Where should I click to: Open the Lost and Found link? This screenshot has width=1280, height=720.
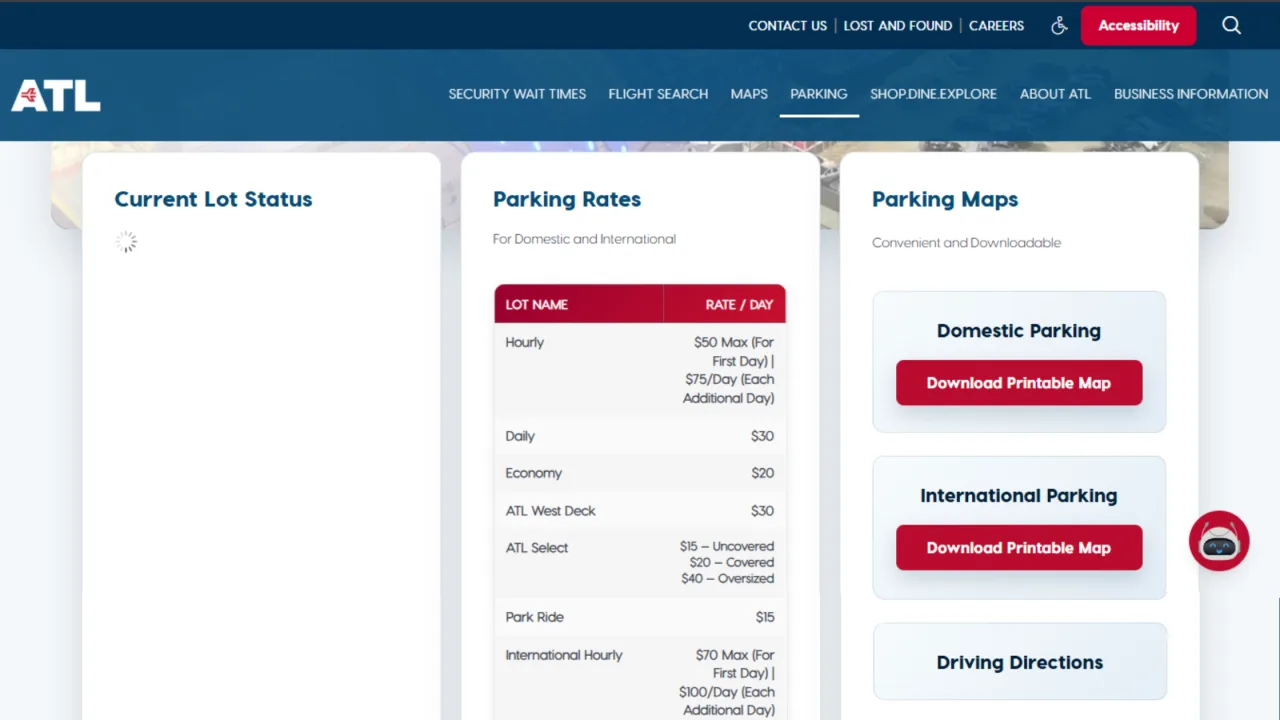898,26
